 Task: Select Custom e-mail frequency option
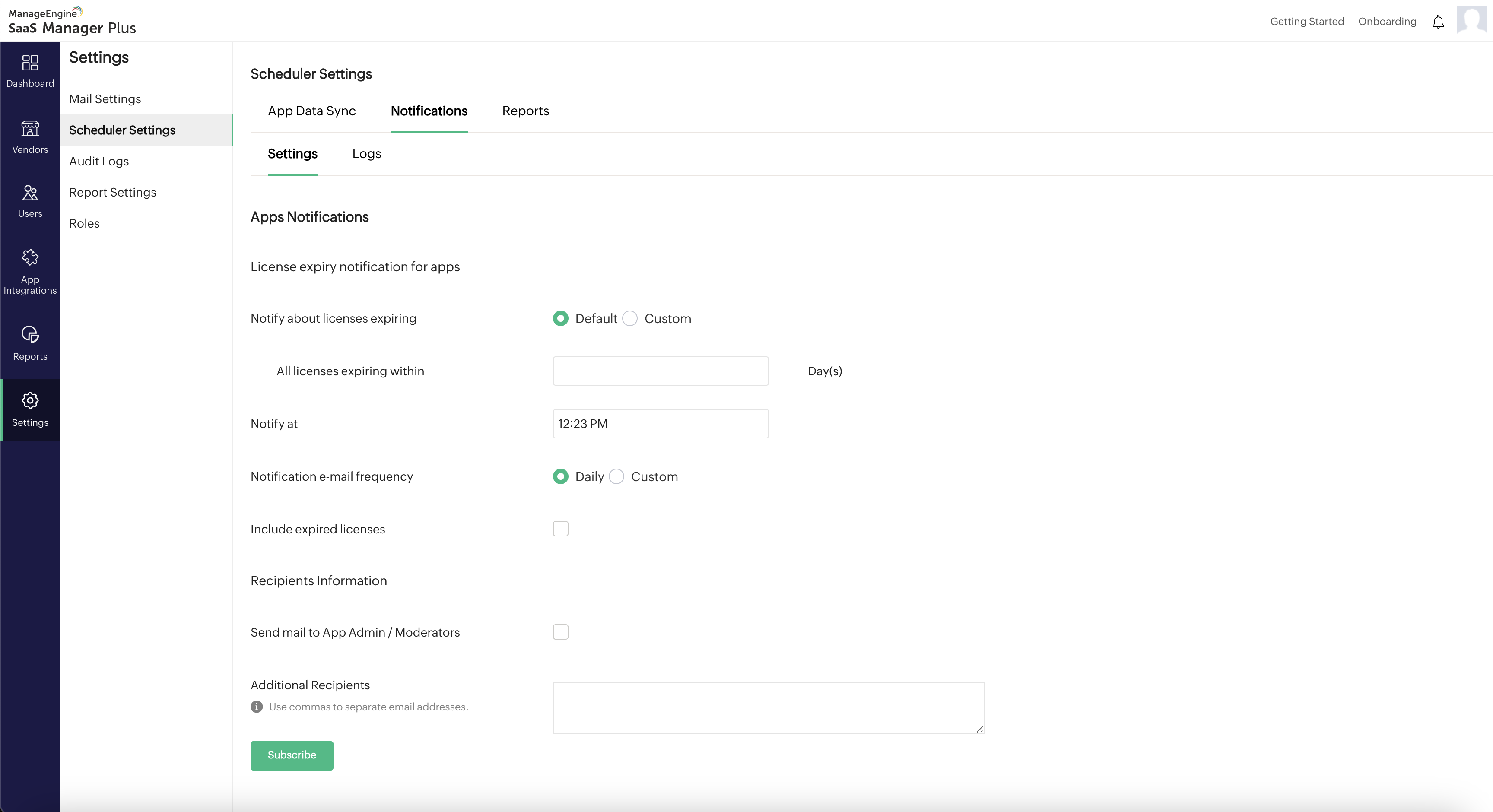pyautogui.click(x=616, y=476)
